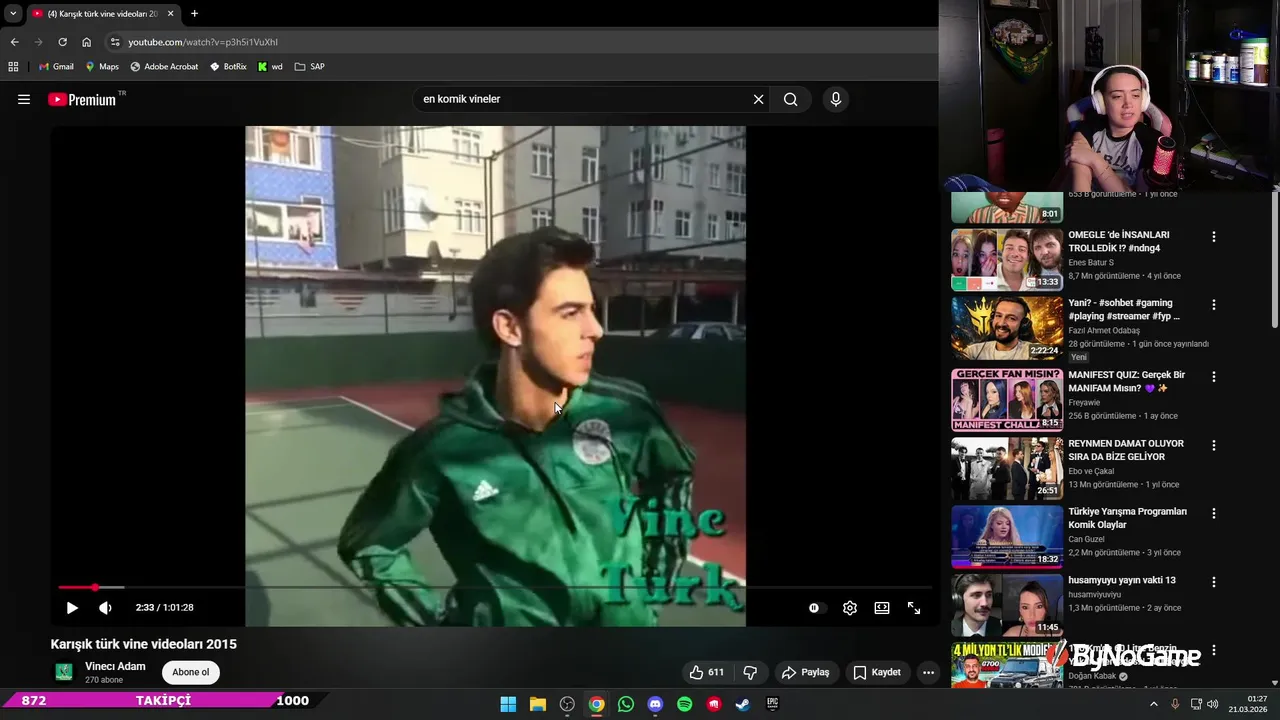The width and height of the screenshot is (1280, 720).
Task: Dislike the video
Action: pos(750,672)
